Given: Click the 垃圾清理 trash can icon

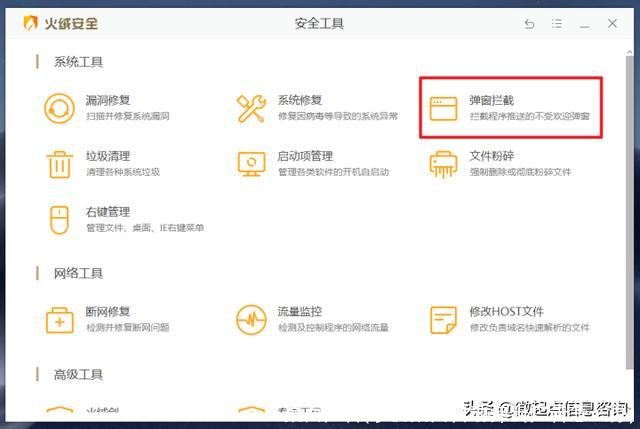Looking at the screenshot, I should [59, 163].
